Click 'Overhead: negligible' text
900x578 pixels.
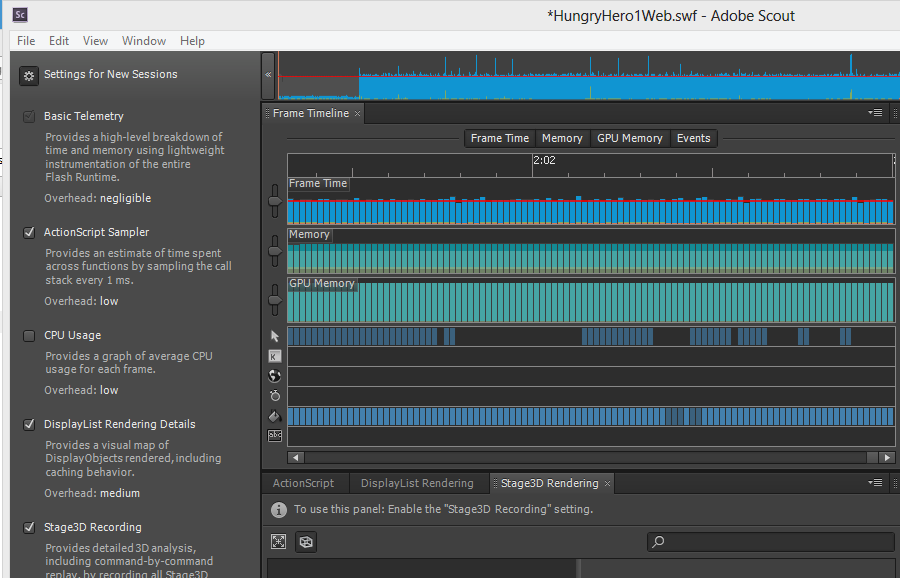tap(98, 199)
